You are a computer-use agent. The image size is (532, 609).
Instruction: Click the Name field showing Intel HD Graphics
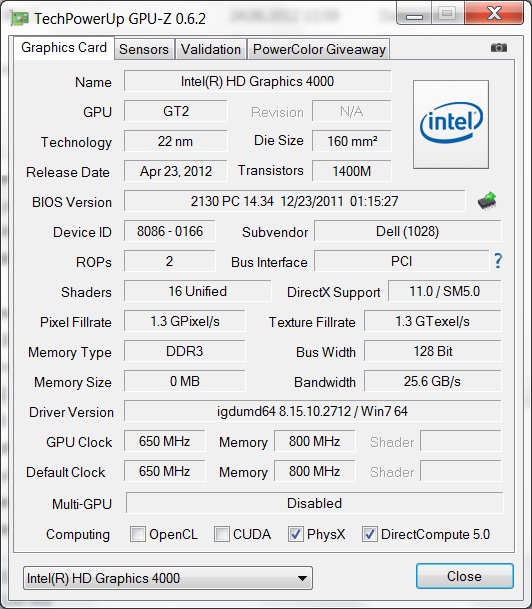pos(257,81)
